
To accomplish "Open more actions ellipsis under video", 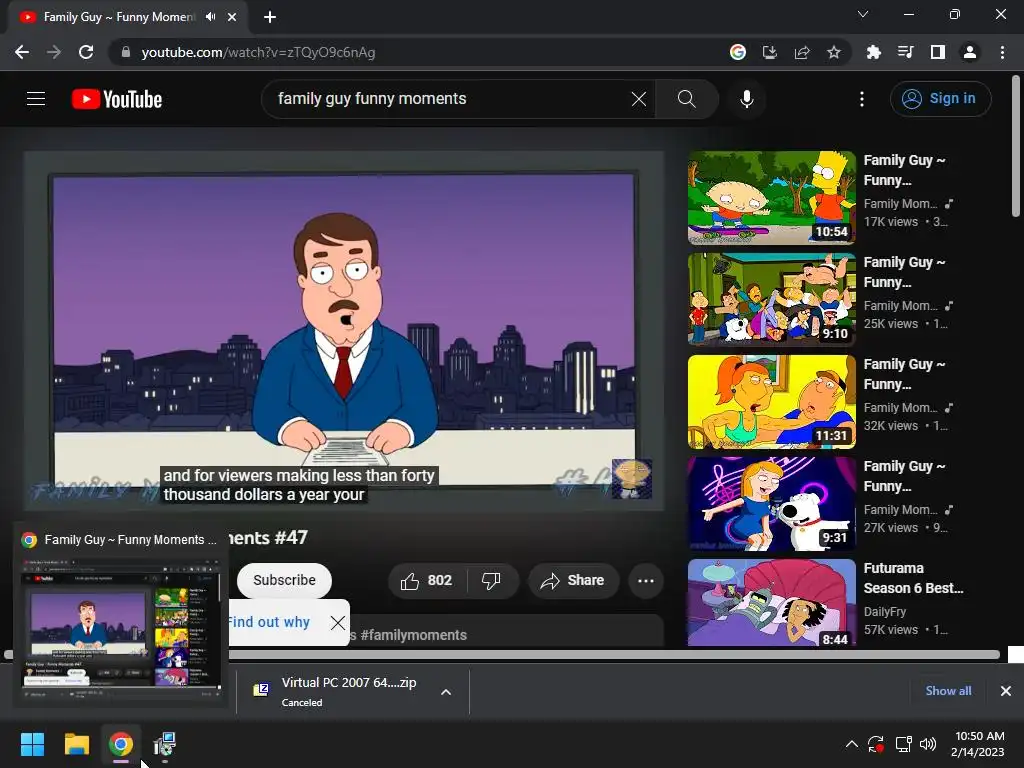I will (x=646, y=581).
